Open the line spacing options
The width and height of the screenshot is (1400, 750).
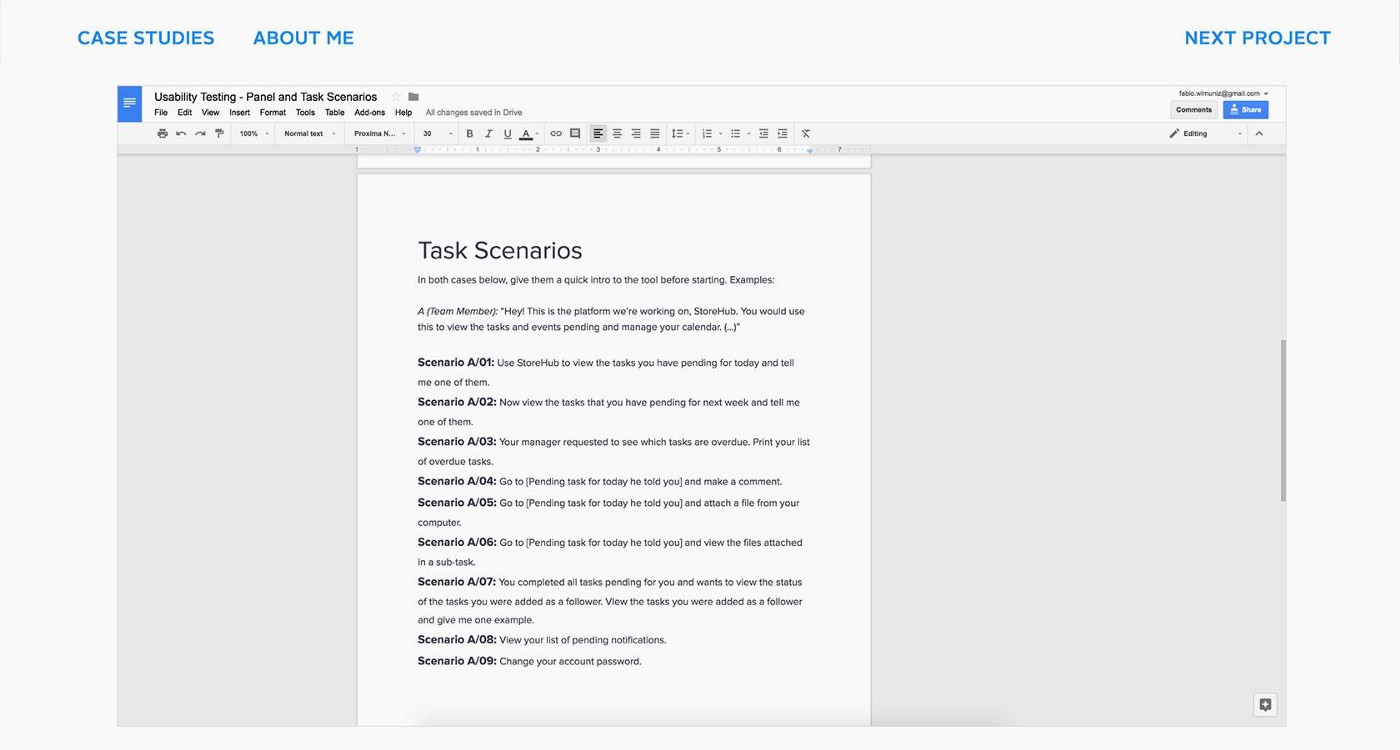680,134
